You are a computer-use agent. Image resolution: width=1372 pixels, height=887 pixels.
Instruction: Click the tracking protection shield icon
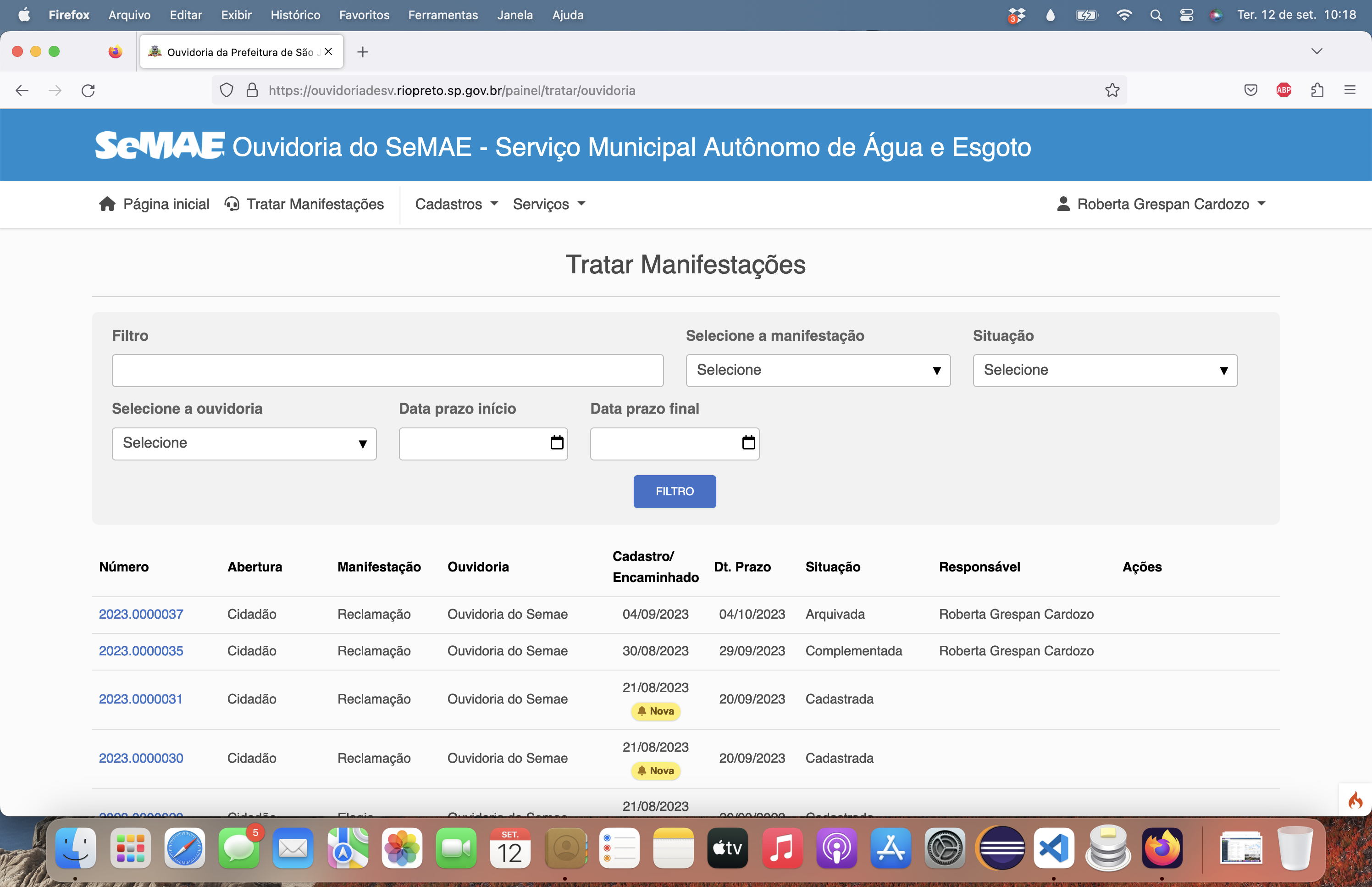[227, 90]
